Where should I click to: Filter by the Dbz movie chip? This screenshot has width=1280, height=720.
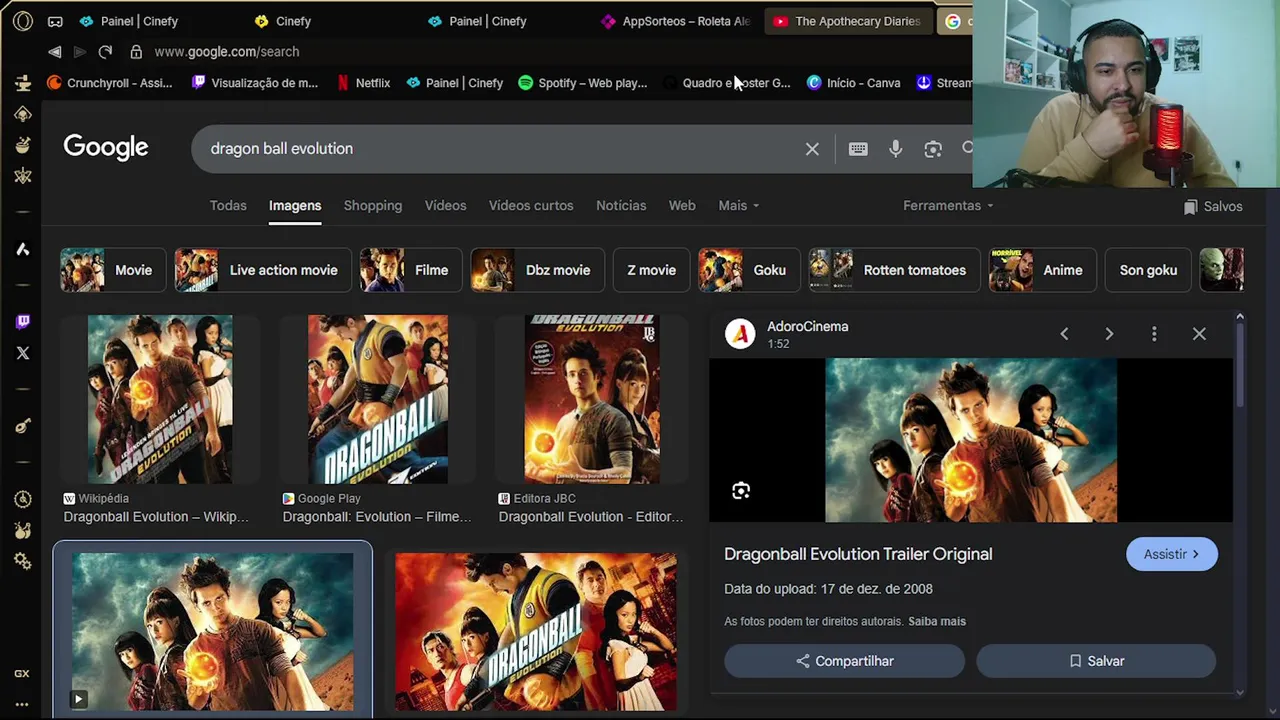[x=537, y=270]
